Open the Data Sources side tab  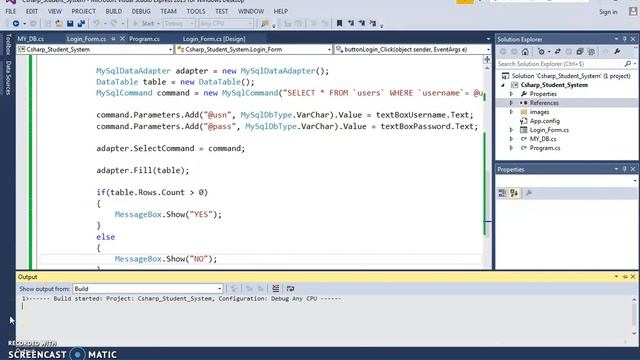pyautogui.click(x=8, y=78)
